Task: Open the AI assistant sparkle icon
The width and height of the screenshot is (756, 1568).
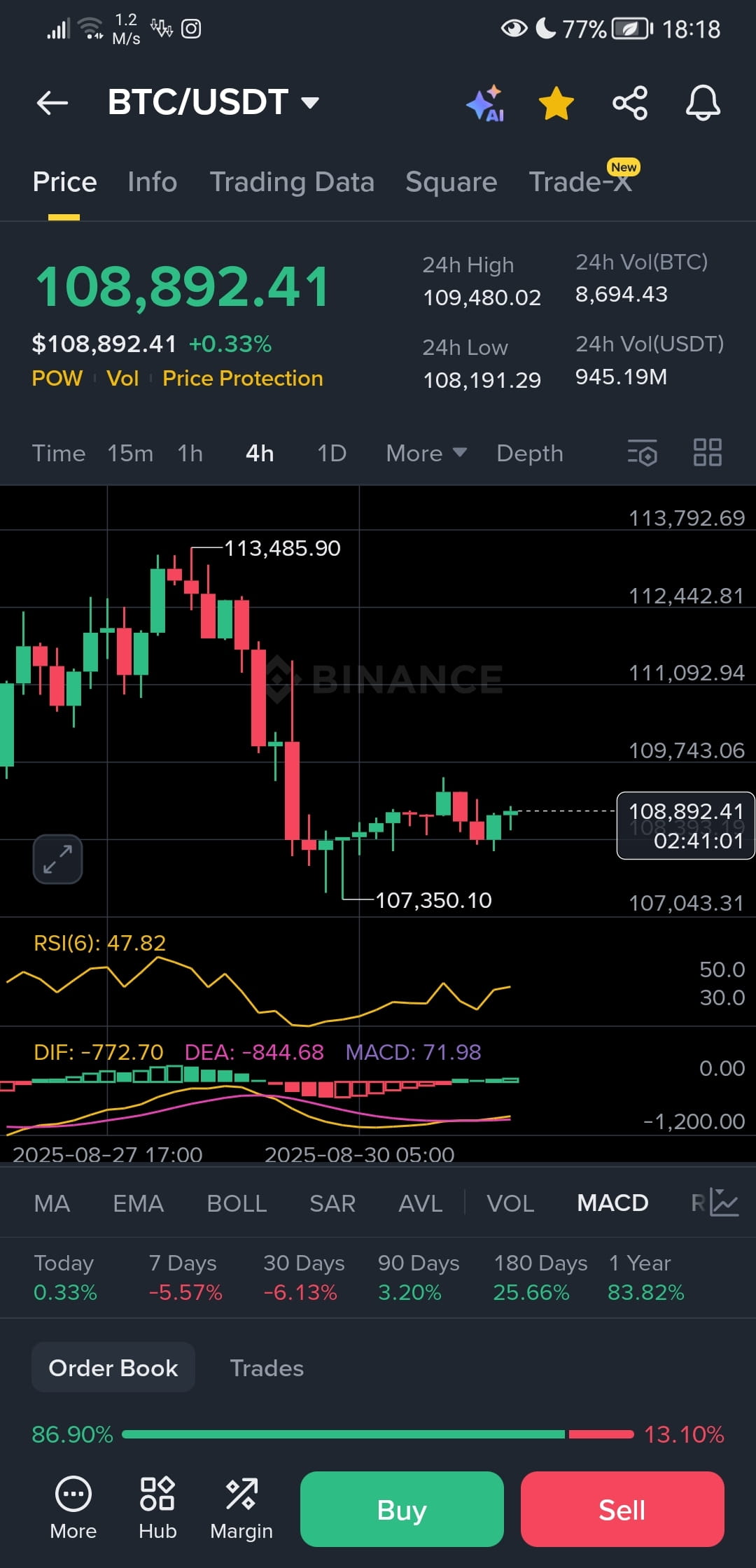Action: coord(486,104)
